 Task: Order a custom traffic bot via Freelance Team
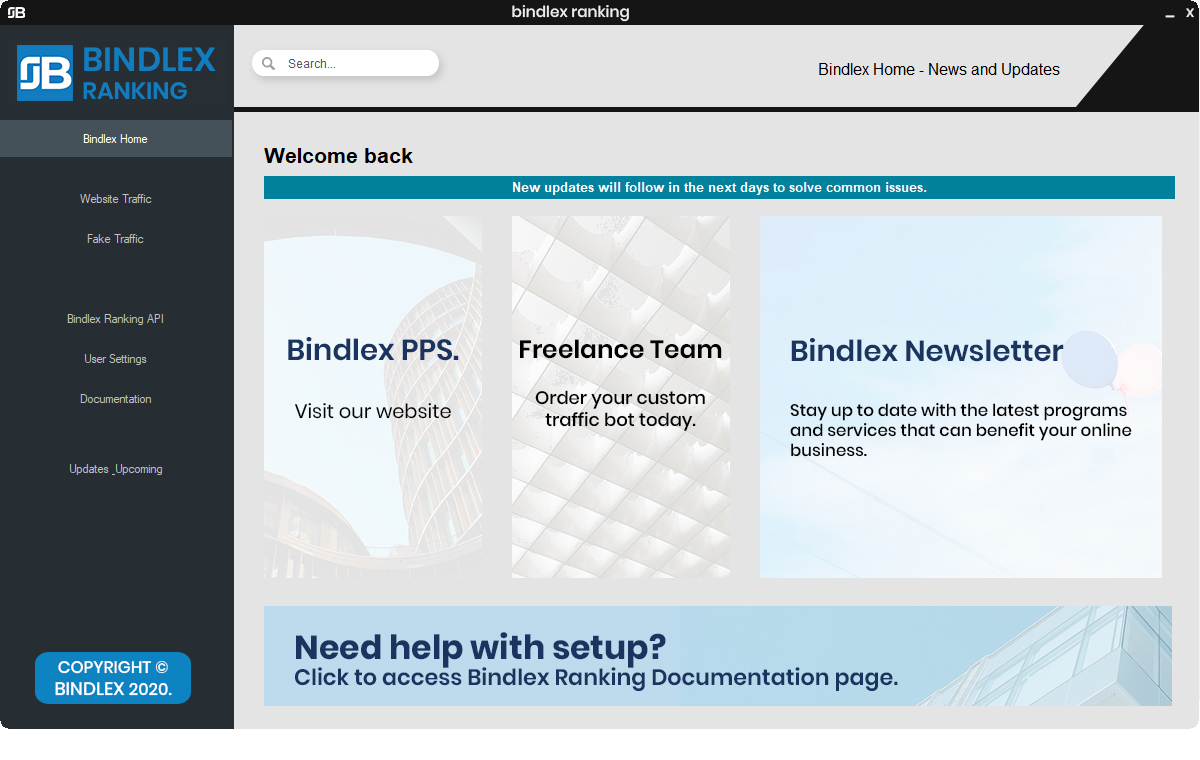tap(620, 396)
